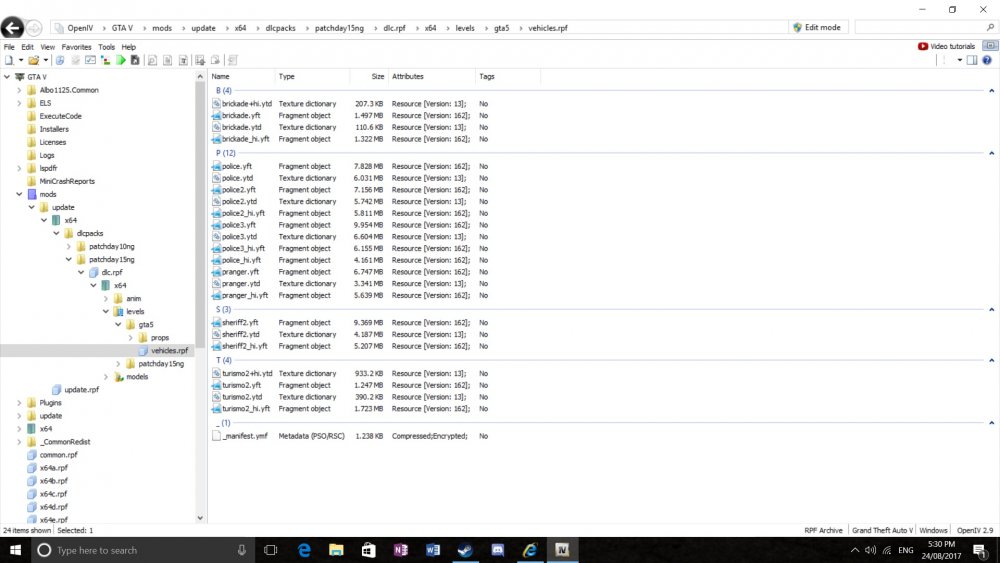Click the New file toolbar icon
The image size is (1000, 563).
pos(9,60)
